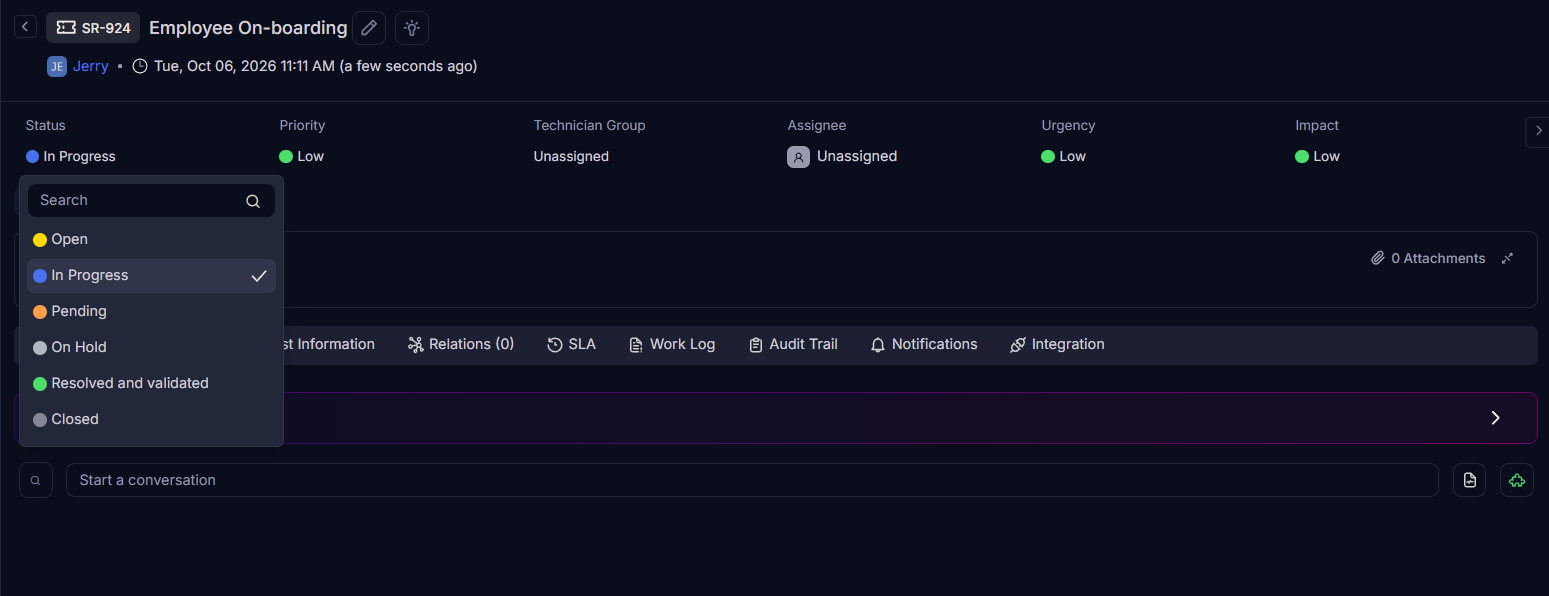Focus the status Search field
Screen dimensions: 1549x596
(x=151, y=201)
